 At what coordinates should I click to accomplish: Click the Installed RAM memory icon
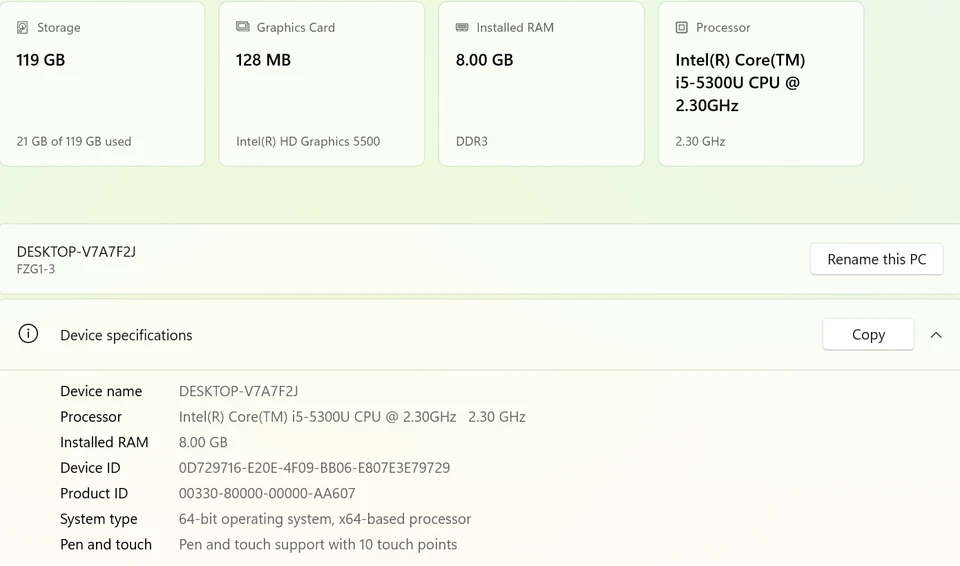(x=462, y=28)
